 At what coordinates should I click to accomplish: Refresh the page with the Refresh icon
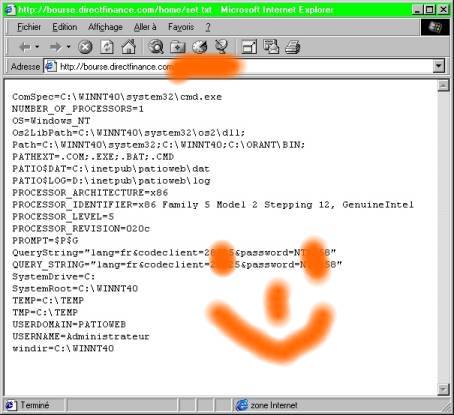click(x=107, y=47)
